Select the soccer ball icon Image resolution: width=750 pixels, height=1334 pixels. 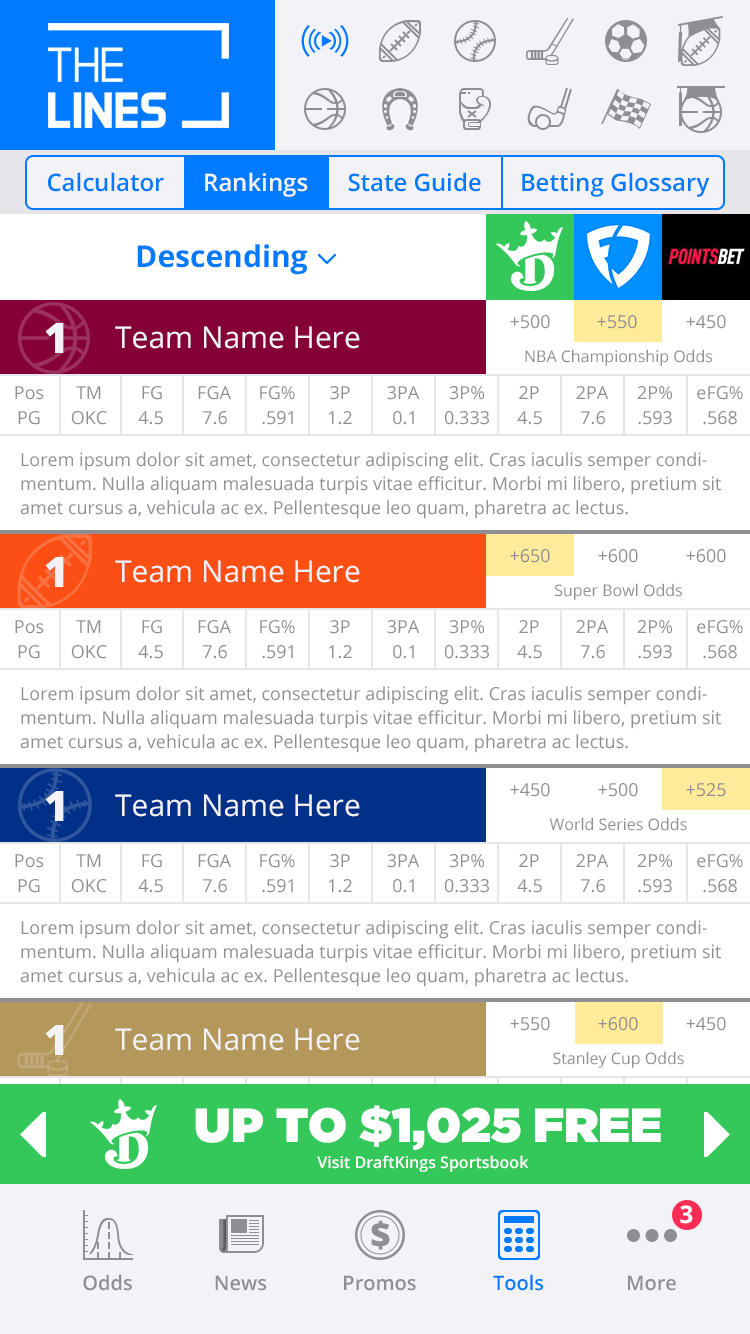(x=626, y=42)
